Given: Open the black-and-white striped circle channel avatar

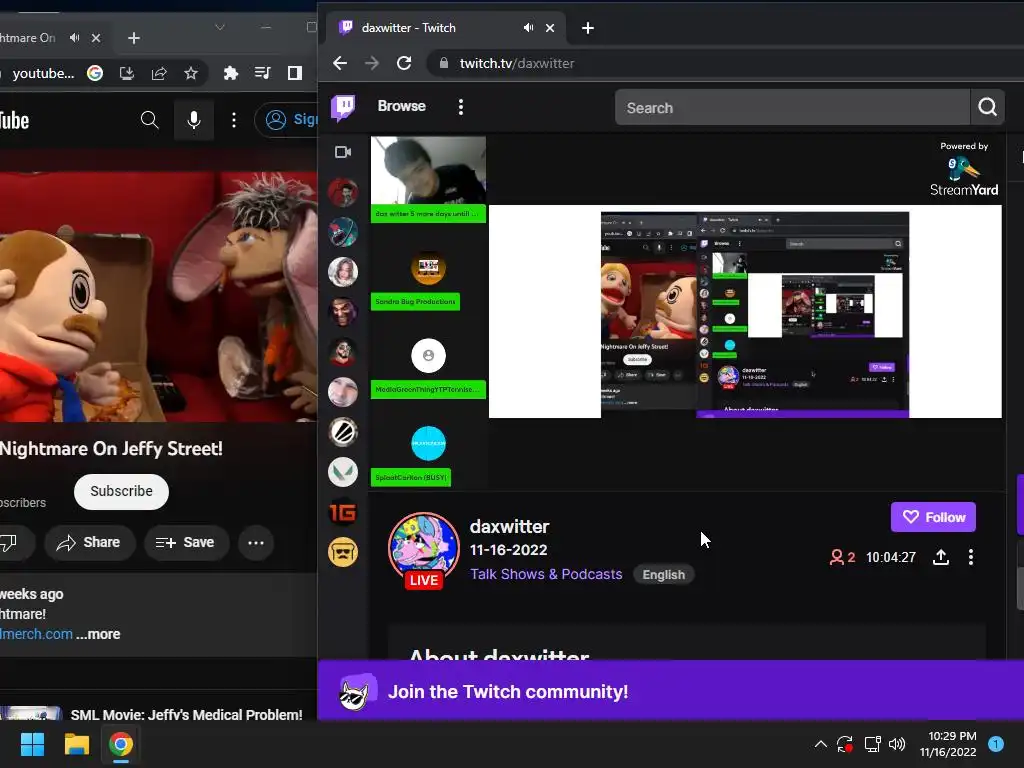Looking at the screenshot, I should (343, 432).
